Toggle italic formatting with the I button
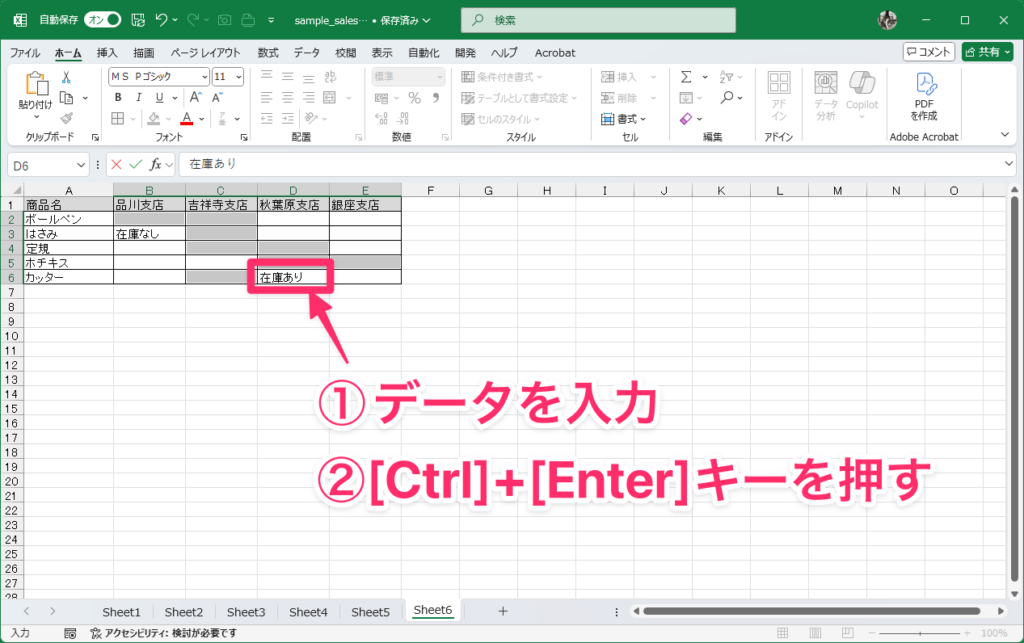Screen dimensions: 1024x643 tap(137, 97)
